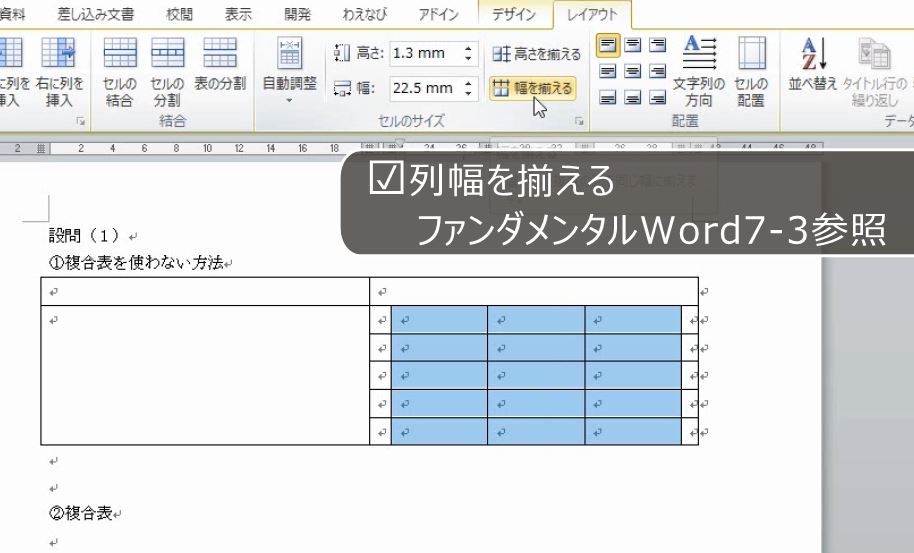The image size is (914, 553).
Task: Click the text 設問（１）
Action: point(85,235)
